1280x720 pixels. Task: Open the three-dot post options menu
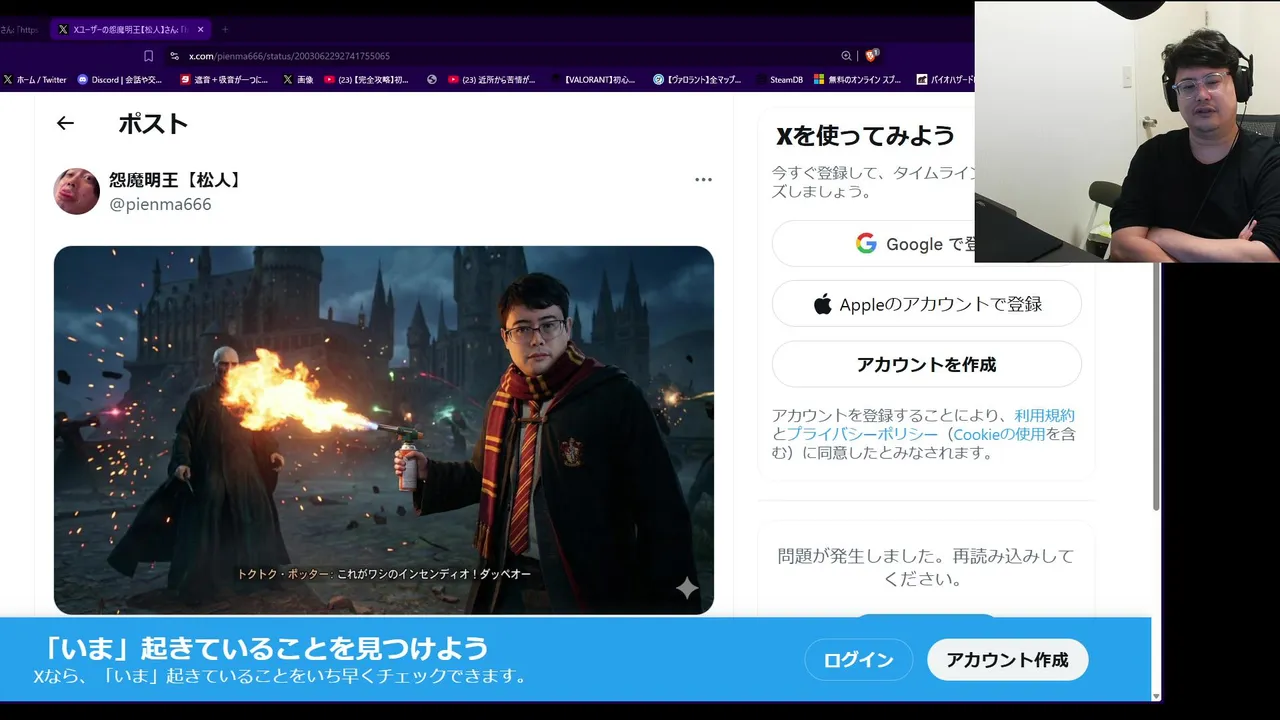click(x=703, y=180)
